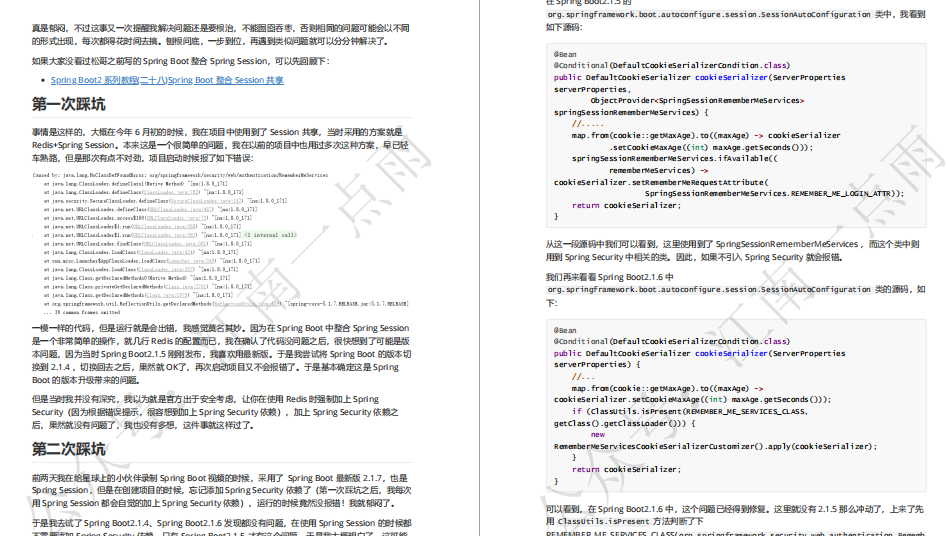Click the sentence '如果大家没有看过松哥之前写的'
The height and width of the screenshot is (536, 946).
181,61
